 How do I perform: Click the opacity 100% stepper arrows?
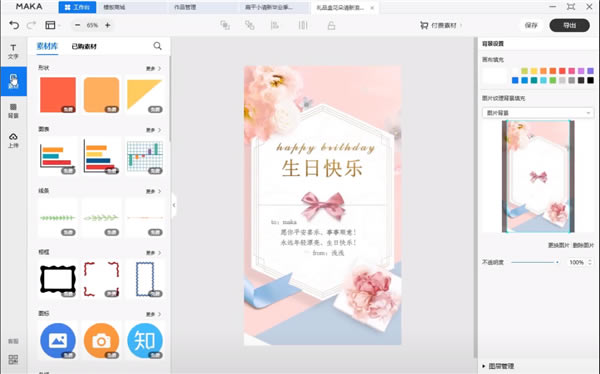(590, 262)
